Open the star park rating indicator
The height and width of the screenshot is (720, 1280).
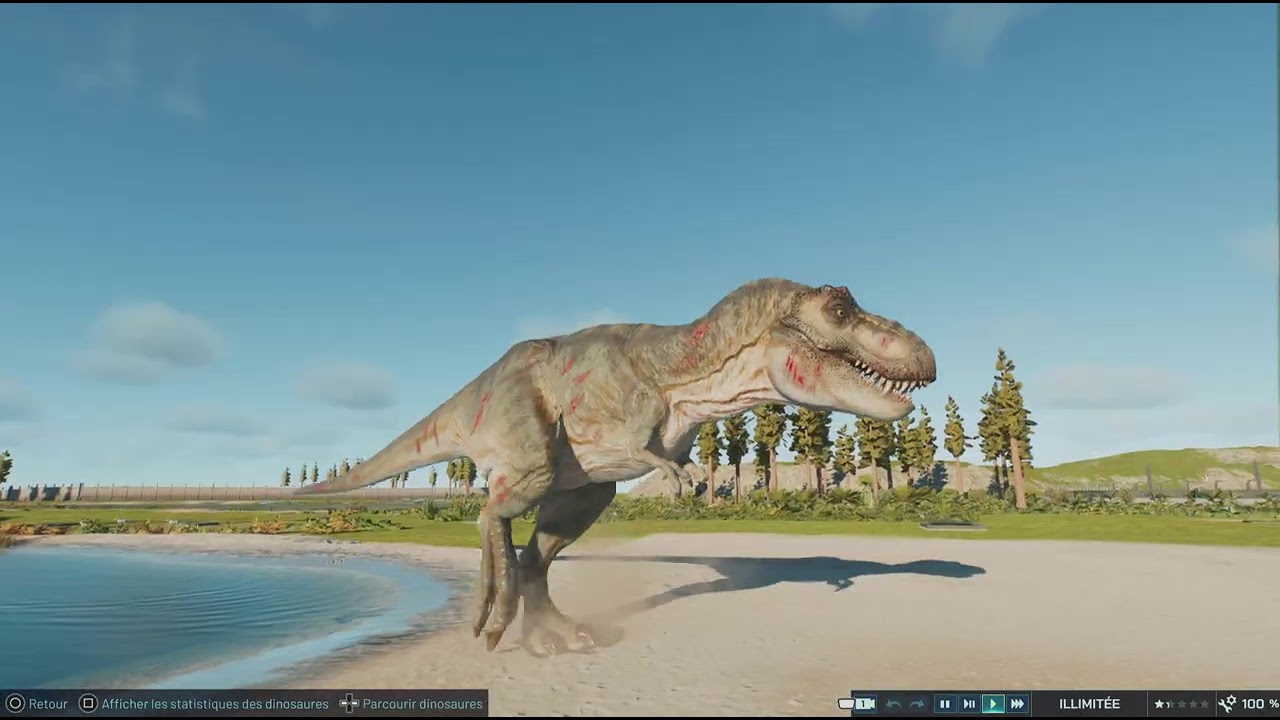click(x=1181, y=704)
